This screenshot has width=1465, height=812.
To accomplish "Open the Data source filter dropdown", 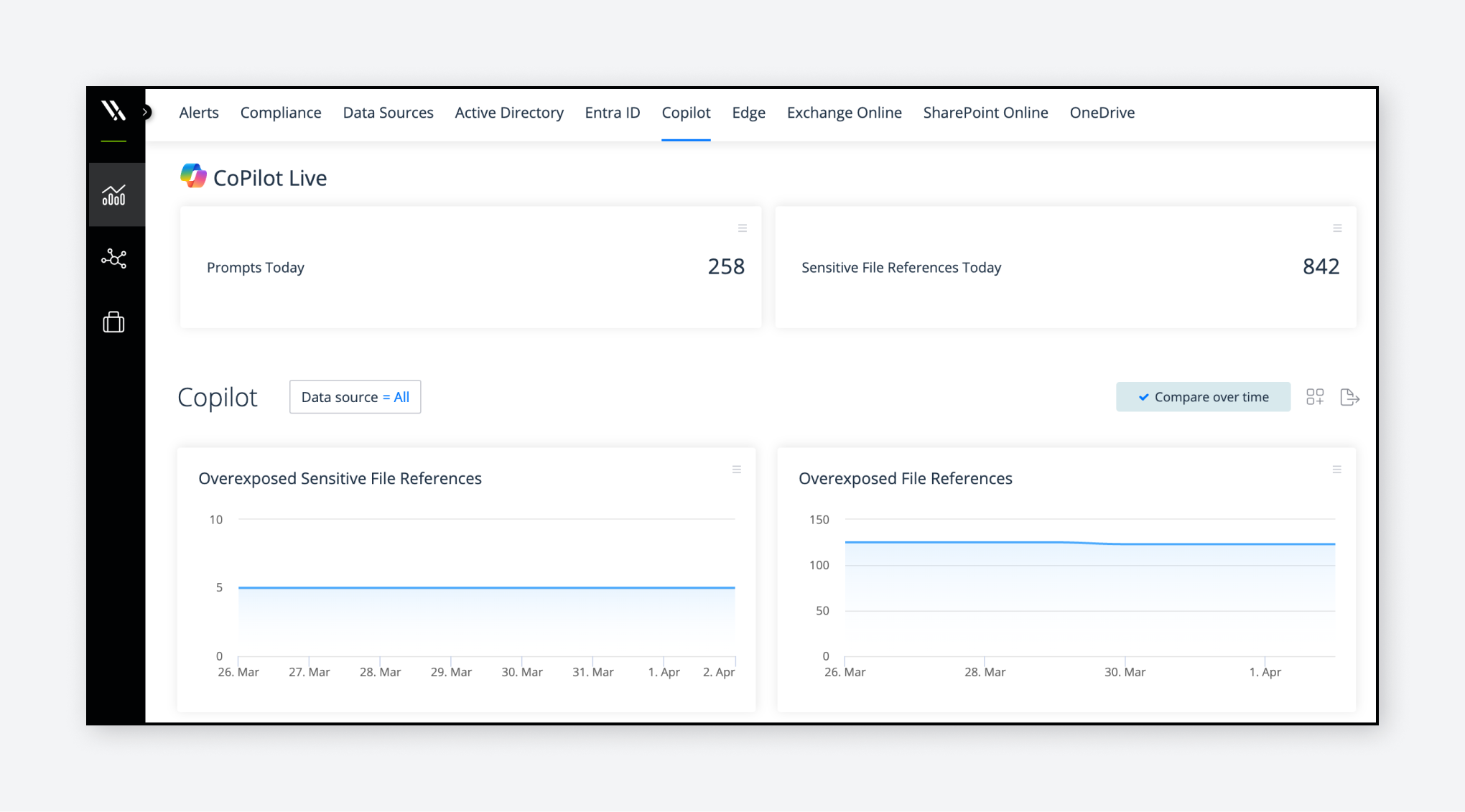I will [x=355, y=397].
